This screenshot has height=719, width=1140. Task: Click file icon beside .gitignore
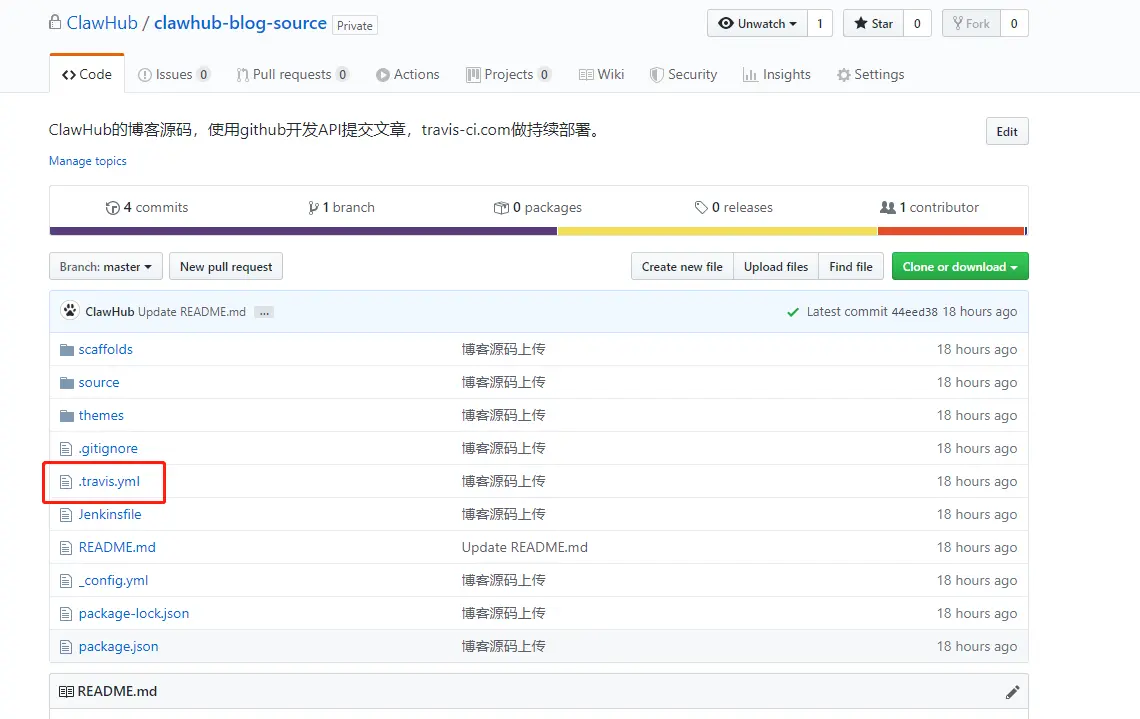point(66,449)
